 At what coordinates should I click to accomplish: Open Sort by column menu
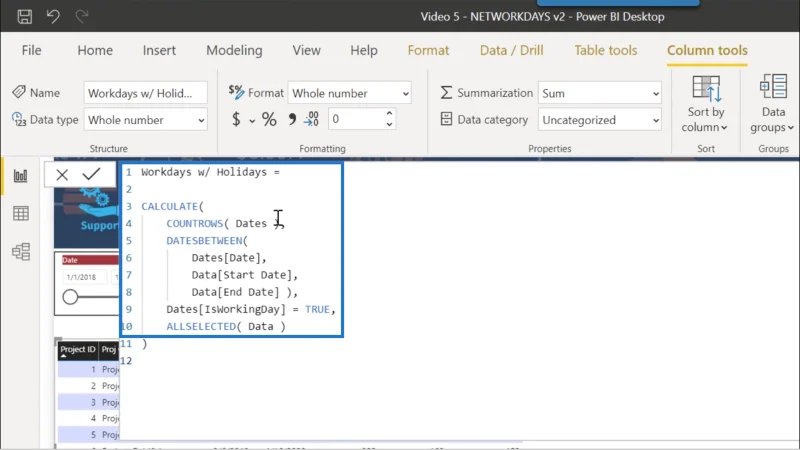point(705,104)
